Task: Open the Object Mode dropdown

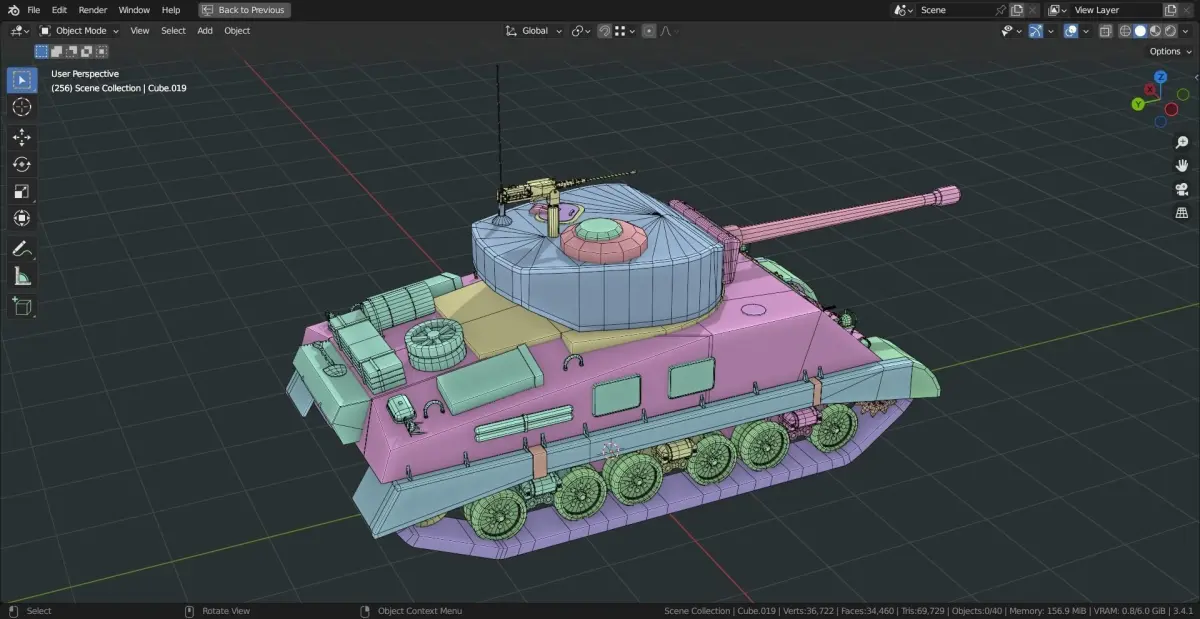Action: click(x=78, y=31)
